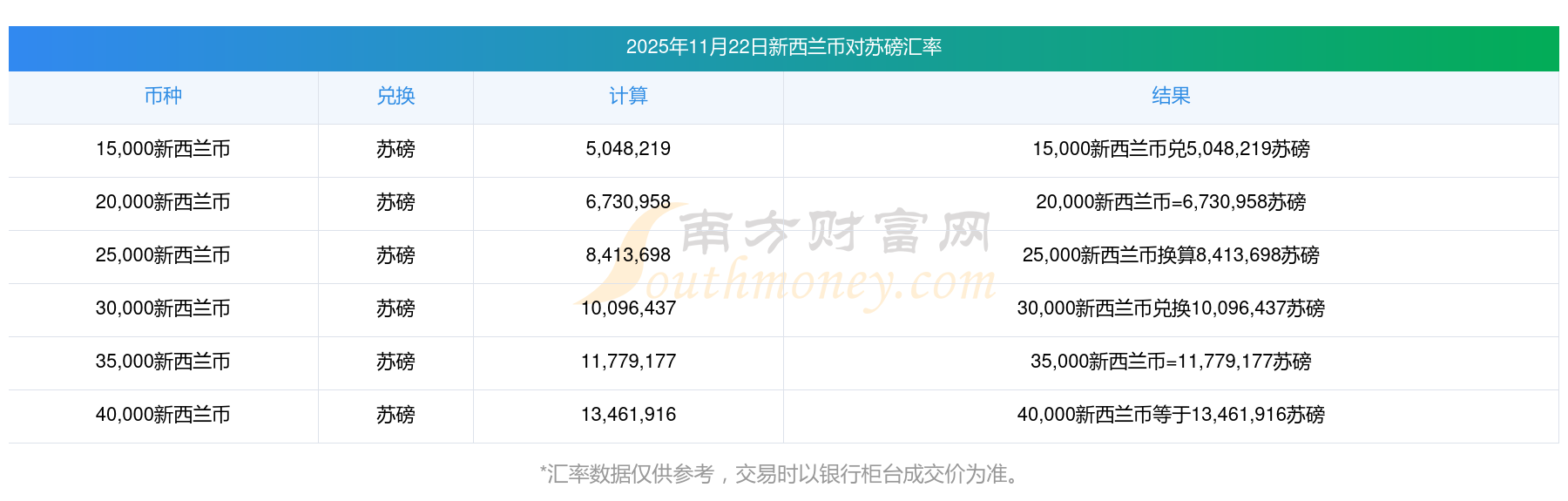Click the cell 20,000新西兰币
This screenshot has height=501, width=1568.
point(163,202)
